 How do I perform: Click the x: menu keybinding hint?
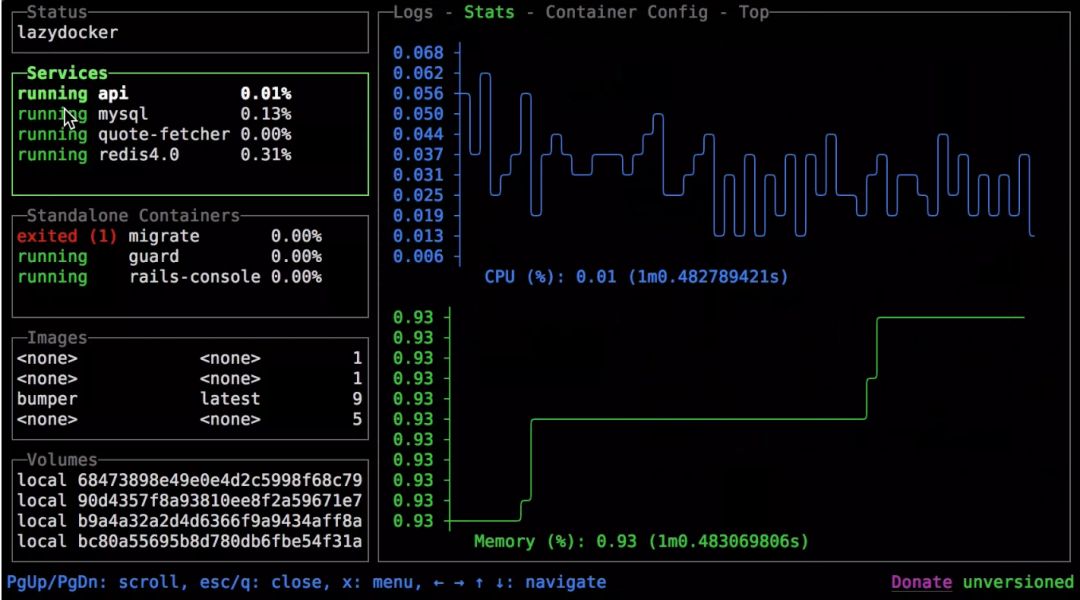coord(382,582)
